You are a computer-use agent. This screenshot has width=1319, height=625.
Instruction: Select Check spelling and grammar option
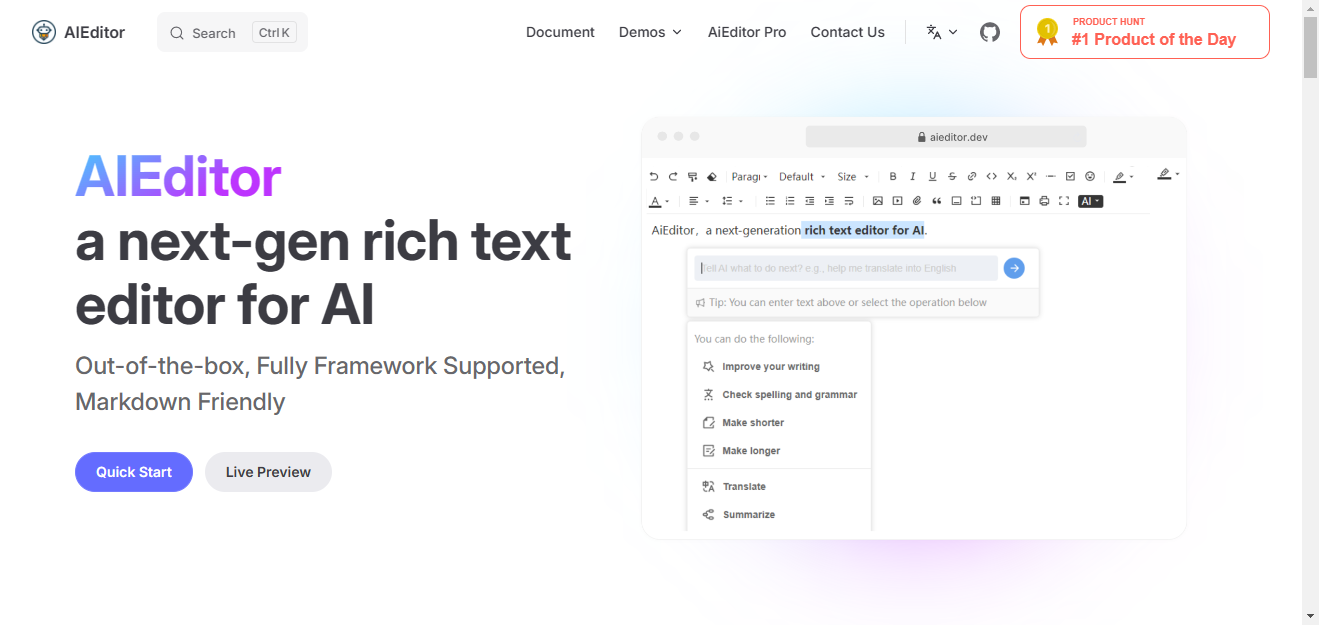779,395
